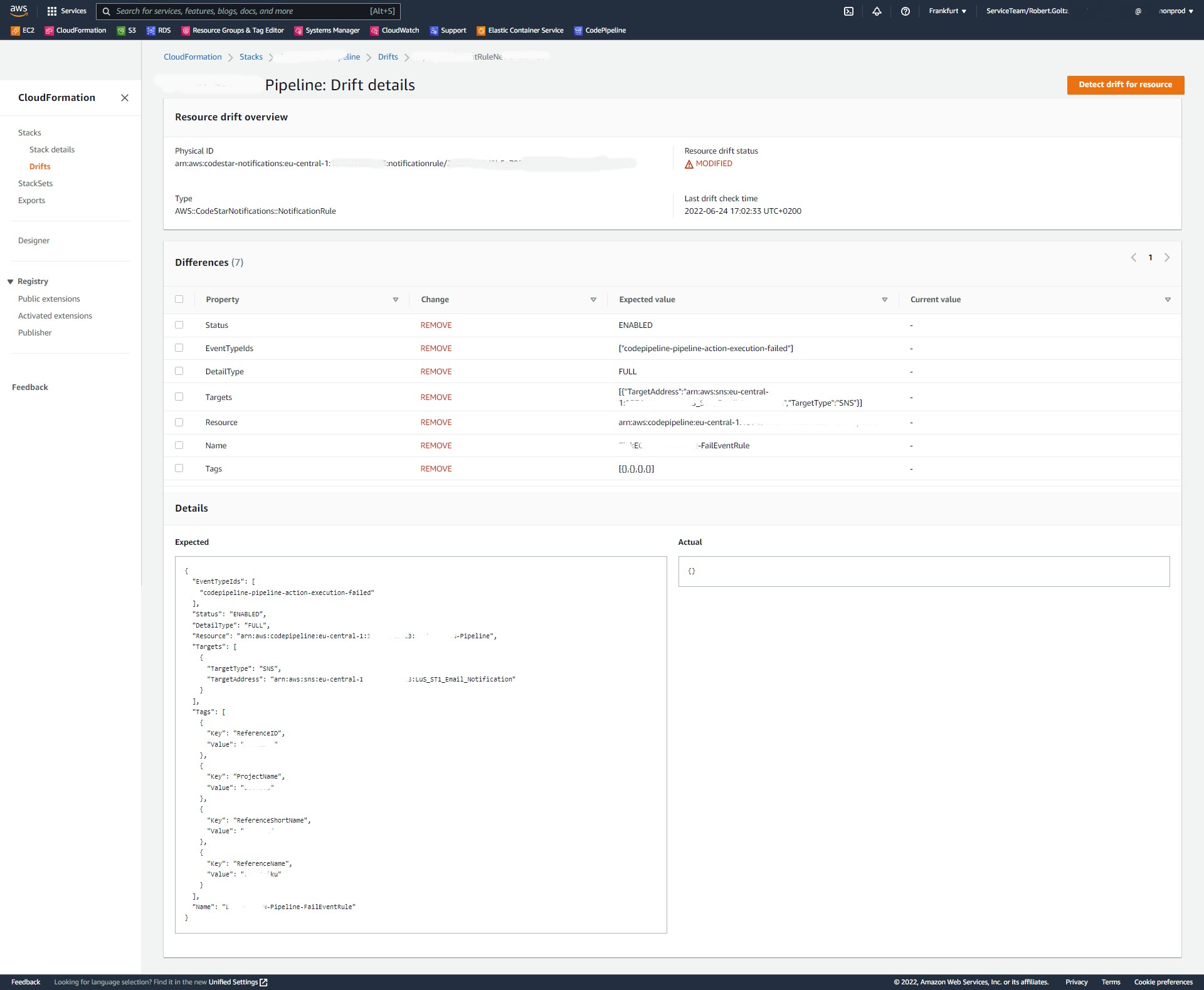Open the Privacy link in footer
Viewport: 1204px width, 990px height.
pos(1076,982)
